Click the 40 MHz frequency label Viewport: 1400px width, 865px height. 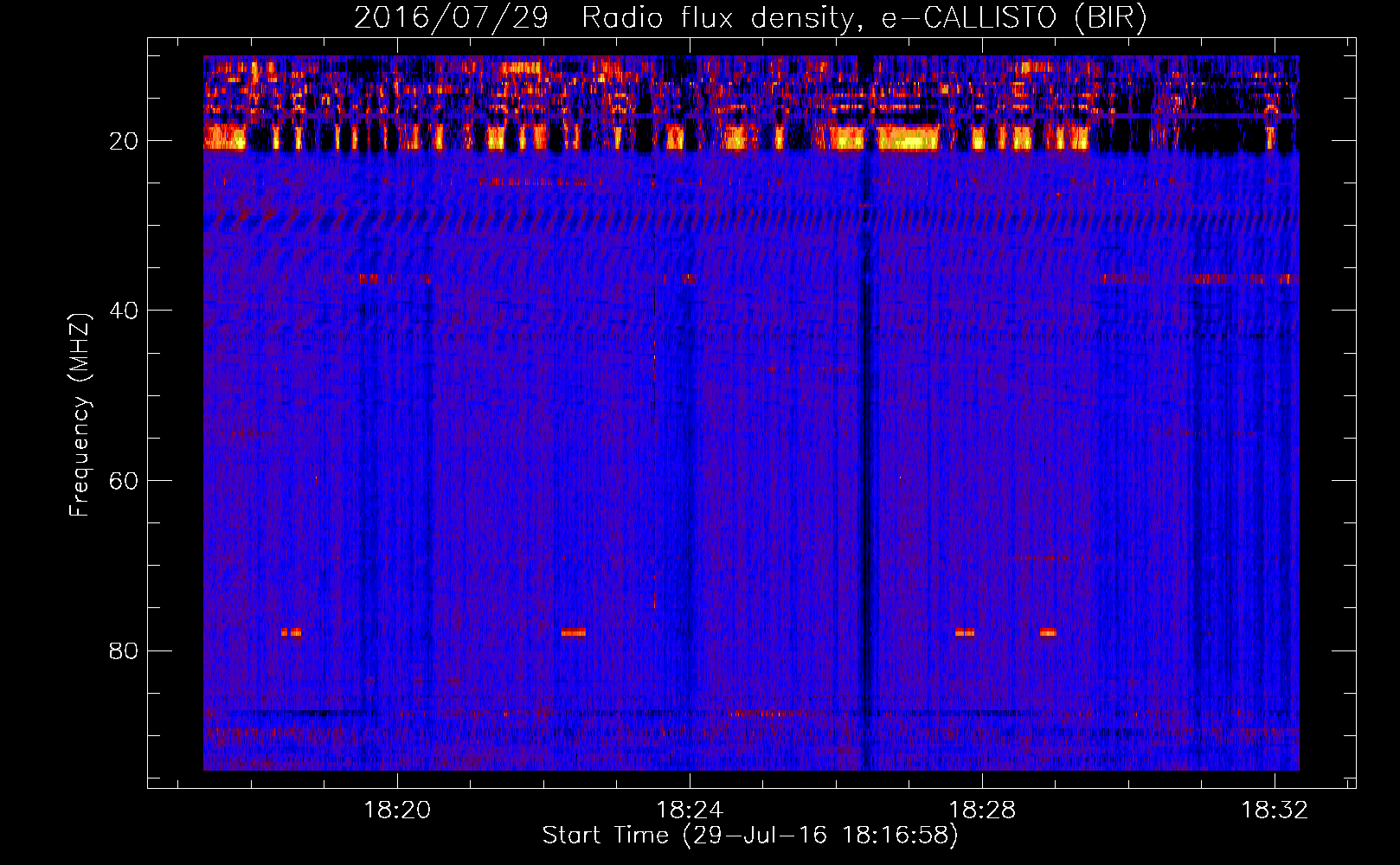pyautogui.click(x=124, y=311)
